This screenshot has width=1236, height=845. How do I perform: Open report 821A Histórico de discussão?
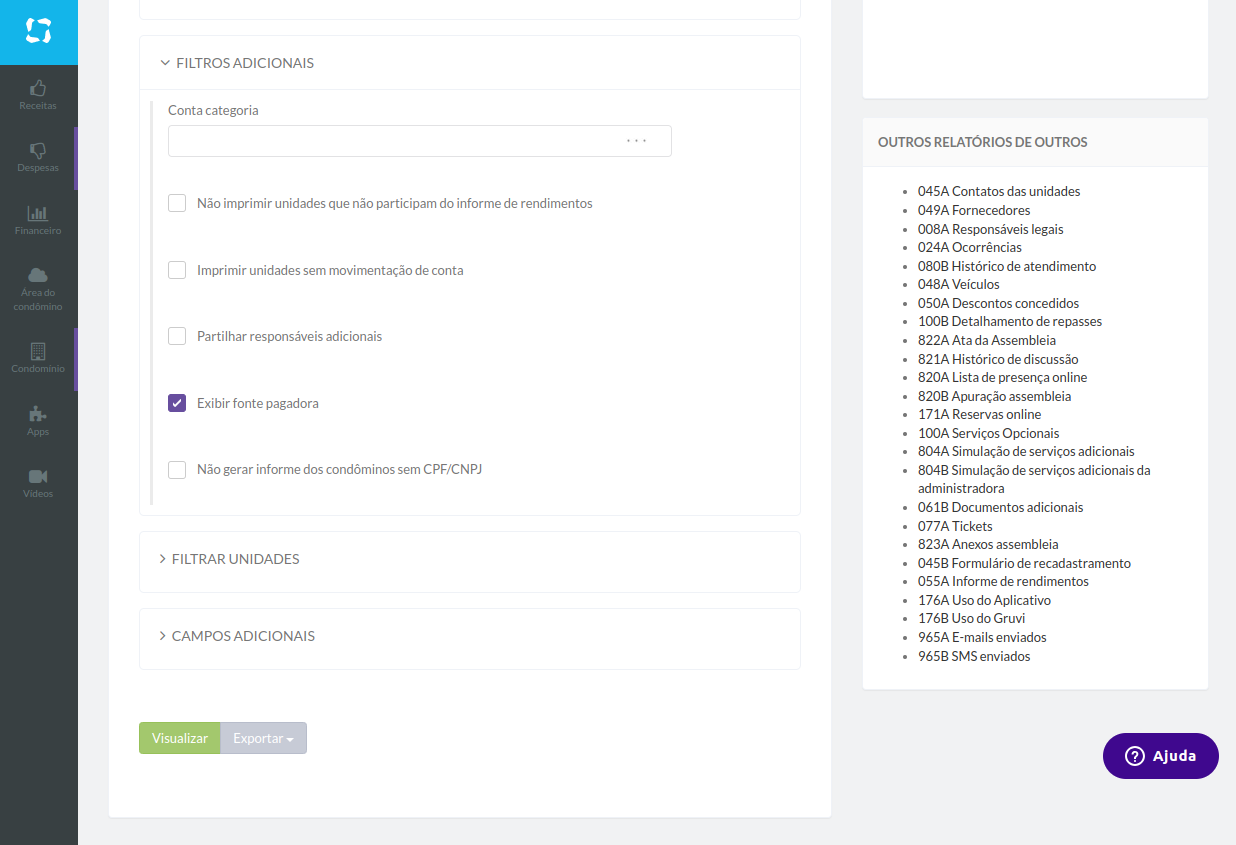pyautogui.click(x=998, y=359)
